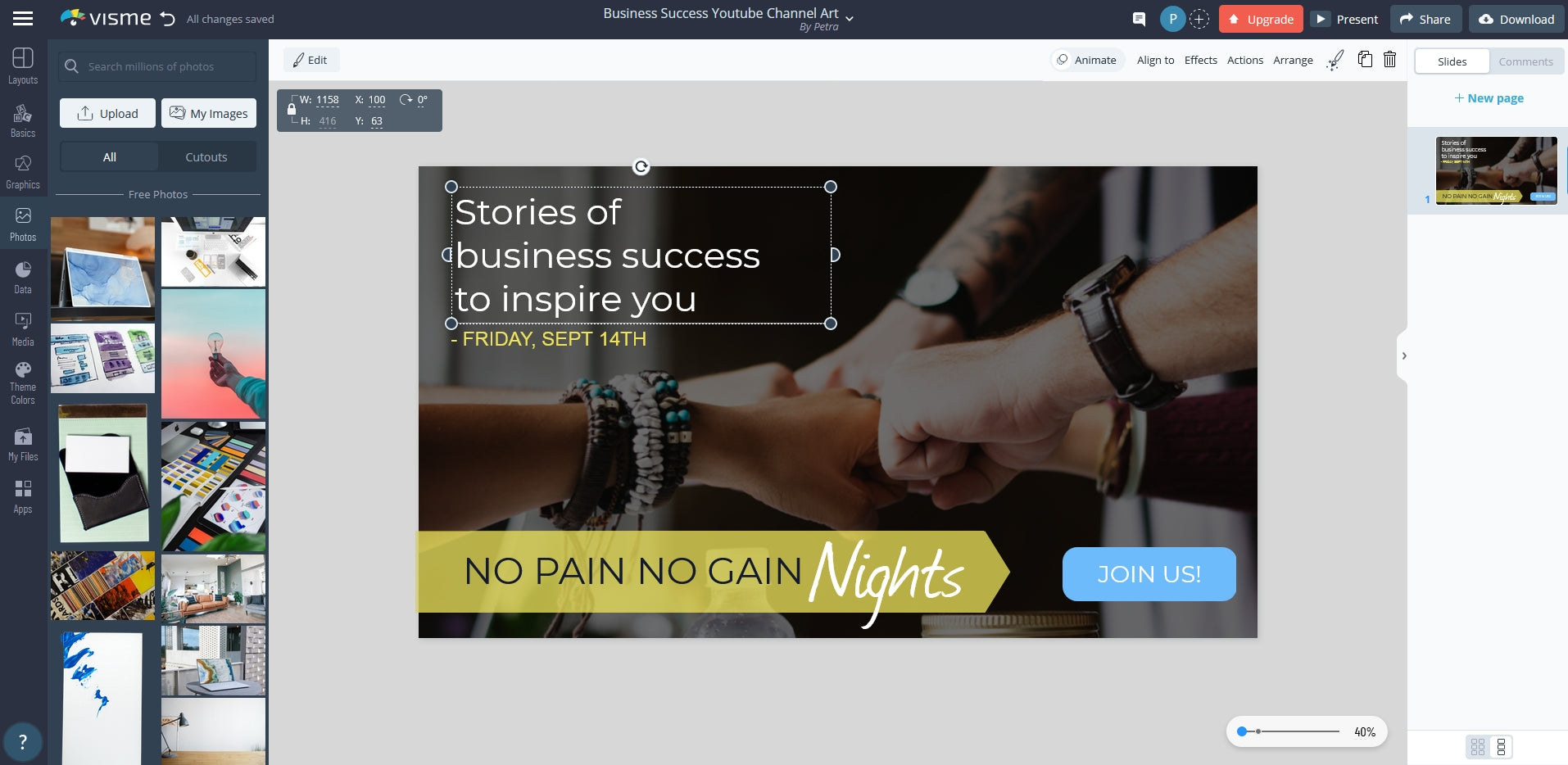
Task: Open the Graphics sidebar panel
Action: (x=23, y=172)
